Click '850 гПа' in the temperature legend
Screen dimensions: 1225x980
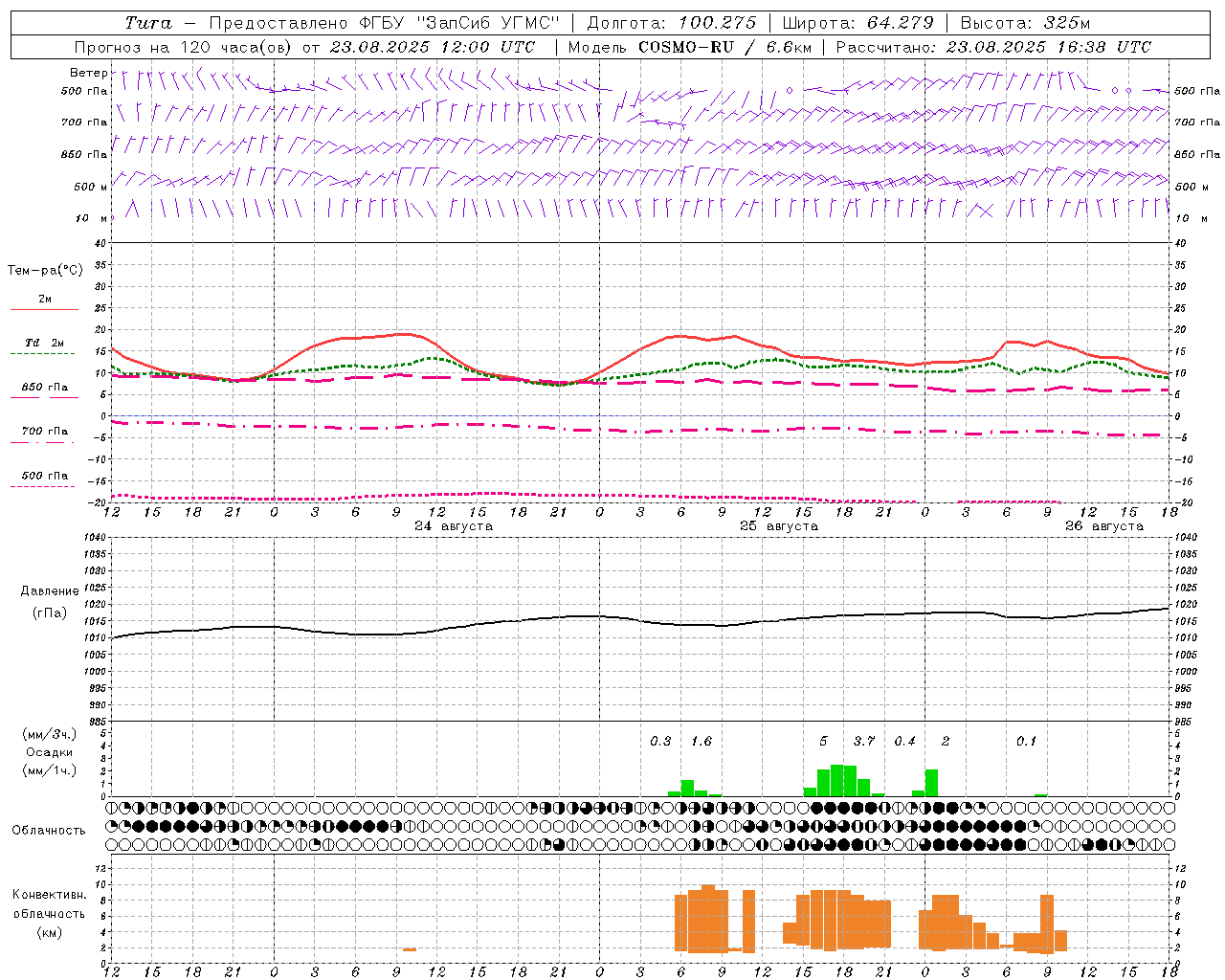pos(45,388)
